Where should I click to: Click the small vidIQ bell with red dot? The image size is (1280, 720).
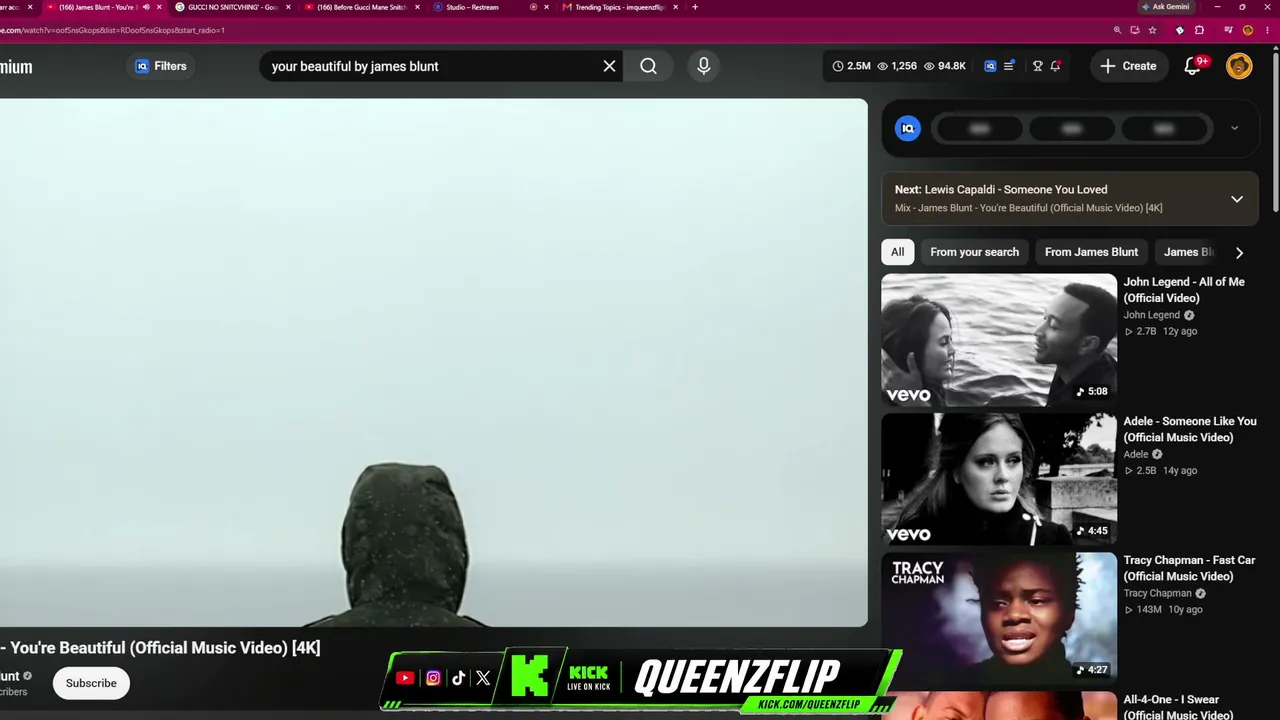pos(1055,66)
